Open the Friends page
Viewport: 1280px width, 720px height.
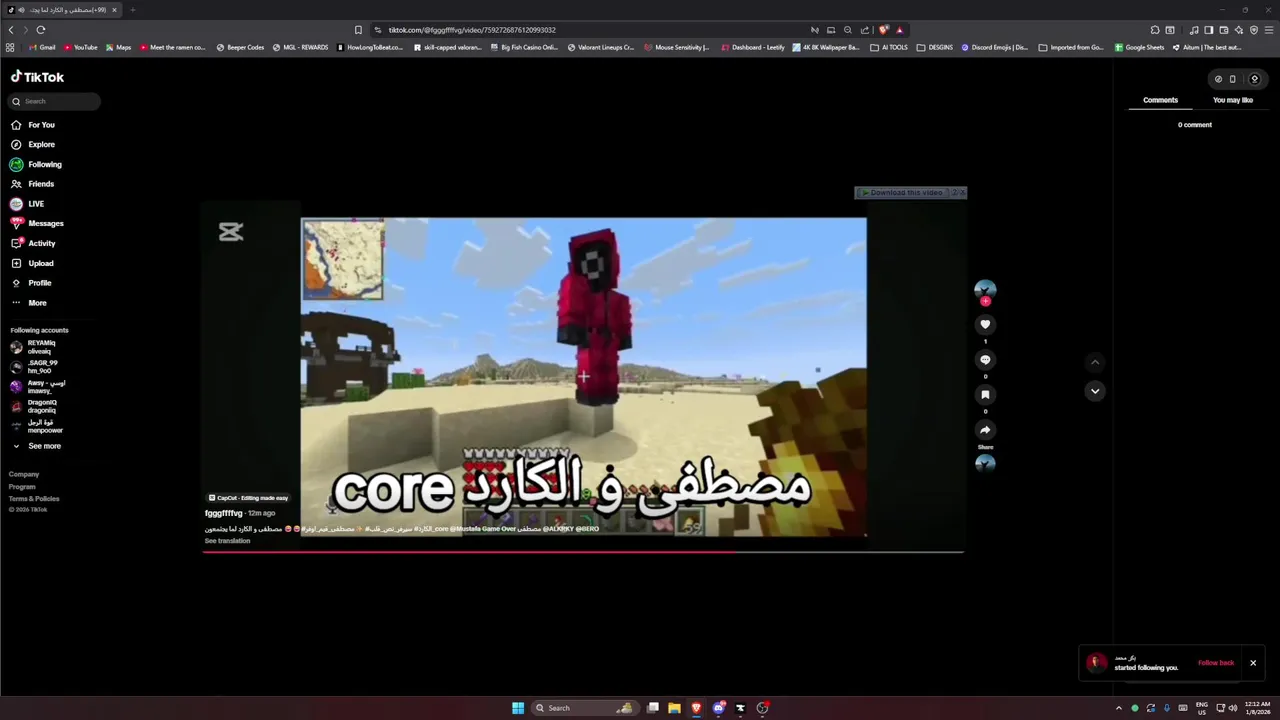(x=33, y=184)
